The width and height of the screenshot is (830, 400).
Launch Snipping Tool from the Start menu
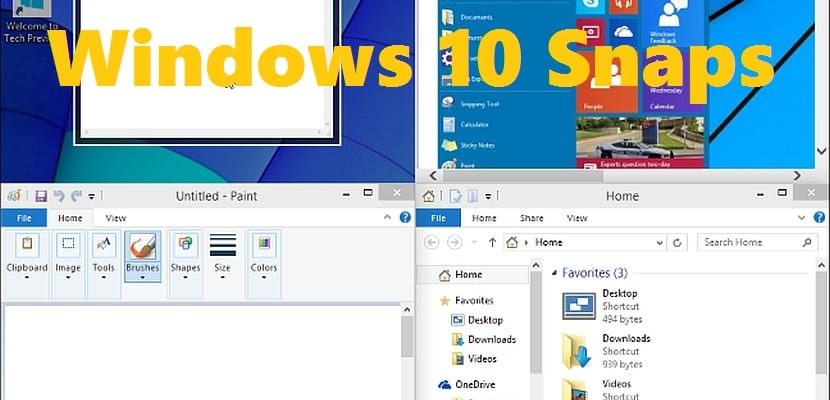tap(471, 104)
